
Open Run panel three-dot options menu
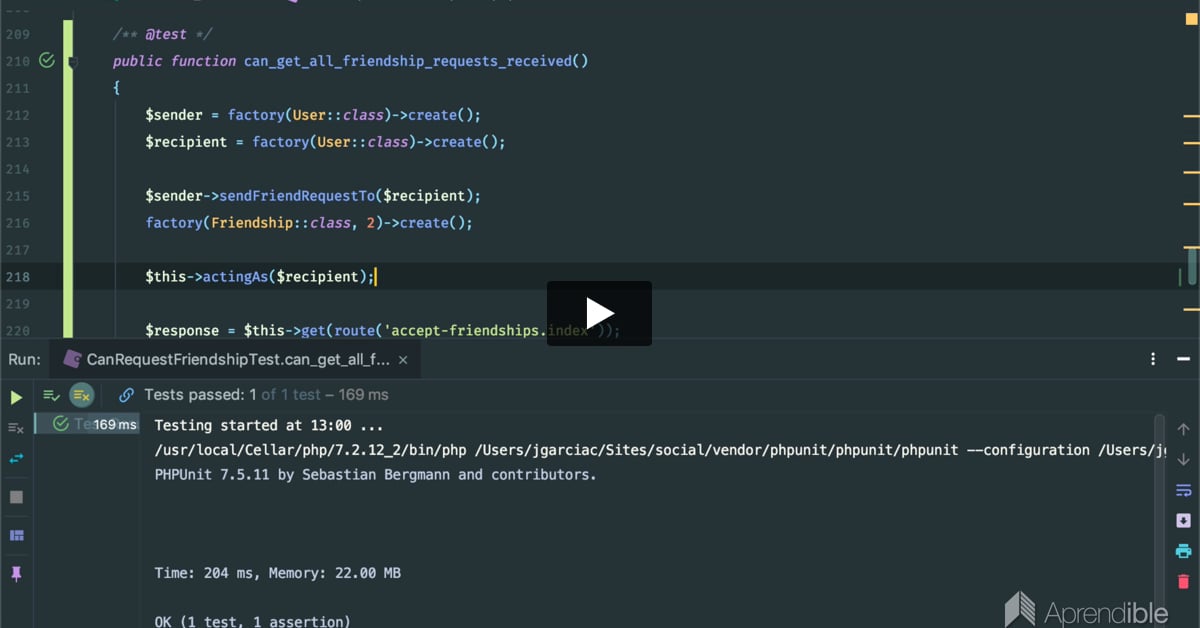[x=1153, y=359]
